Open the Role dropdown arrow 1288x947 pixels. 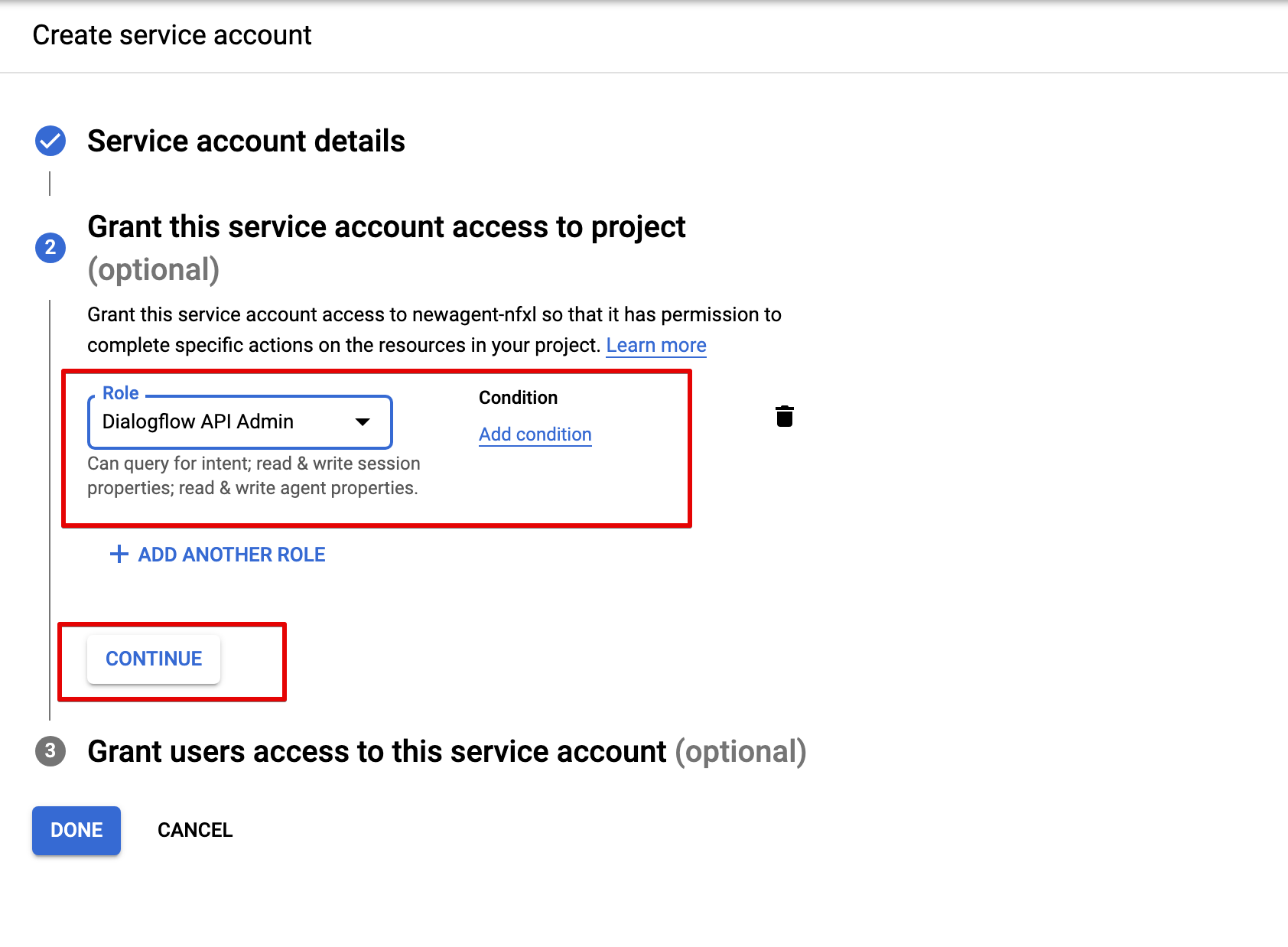coord(363,421)
